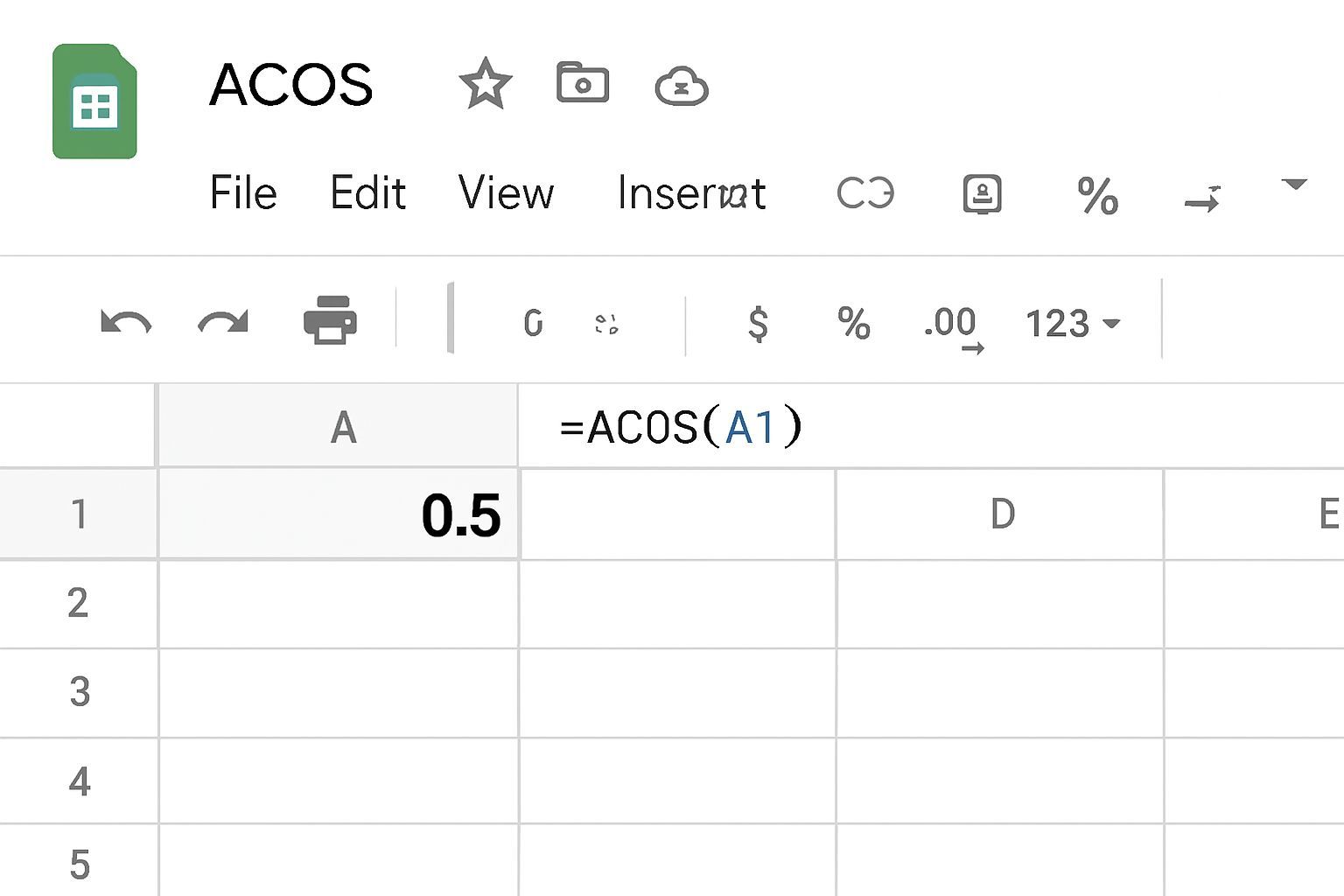
Task: Open the Print icon
Action: (331, 322)
